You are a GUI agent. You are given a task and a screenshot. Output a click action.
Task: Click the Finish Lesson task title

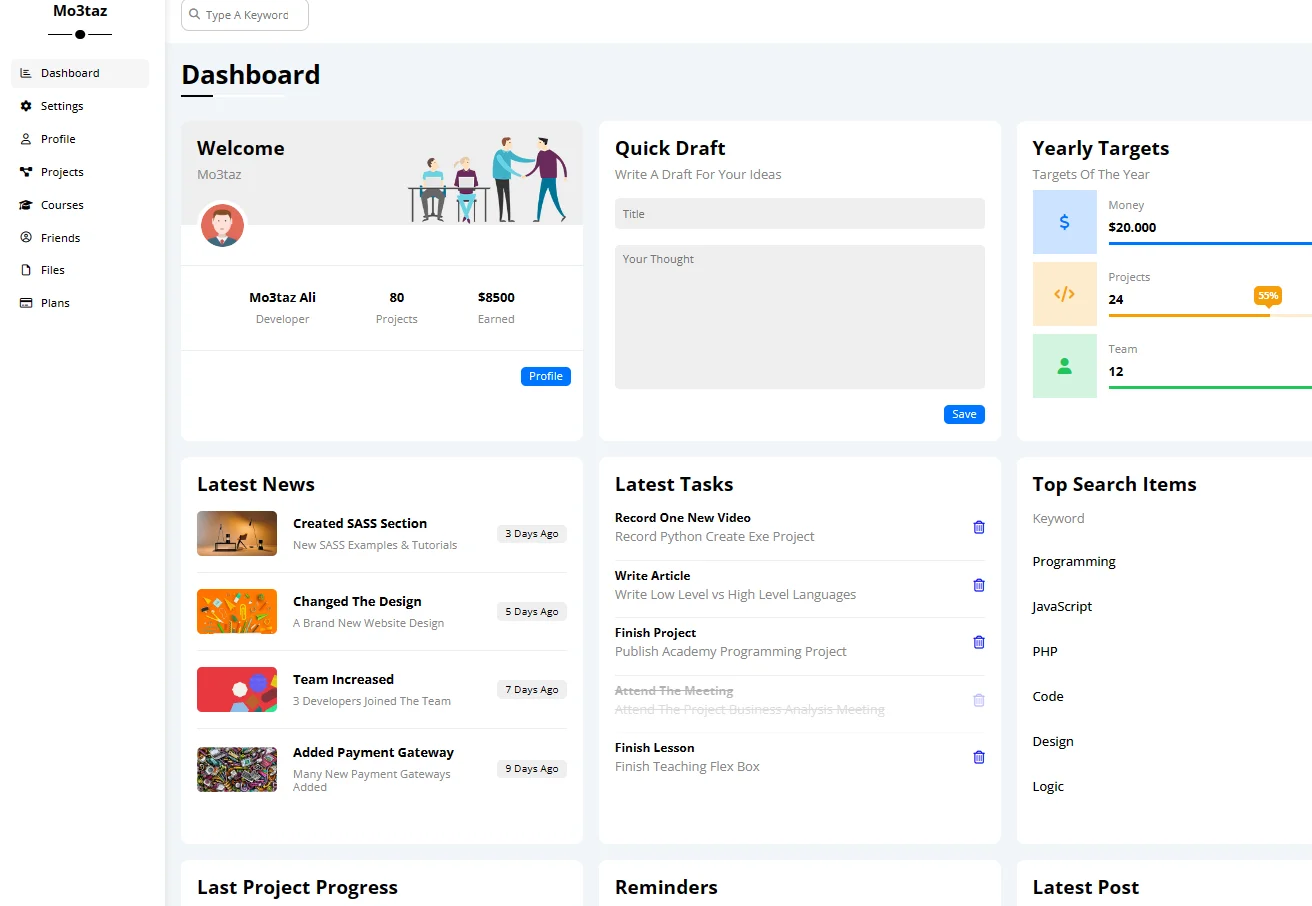[x=654, y=748]
